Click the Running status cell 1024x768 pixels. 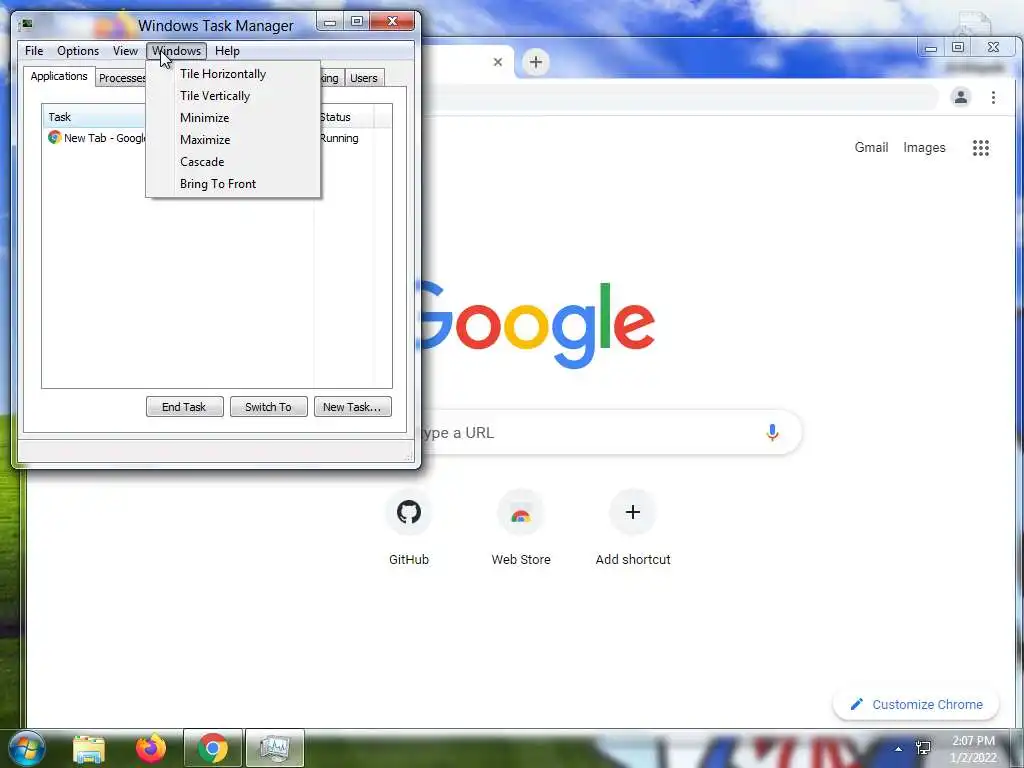point(339,138)
